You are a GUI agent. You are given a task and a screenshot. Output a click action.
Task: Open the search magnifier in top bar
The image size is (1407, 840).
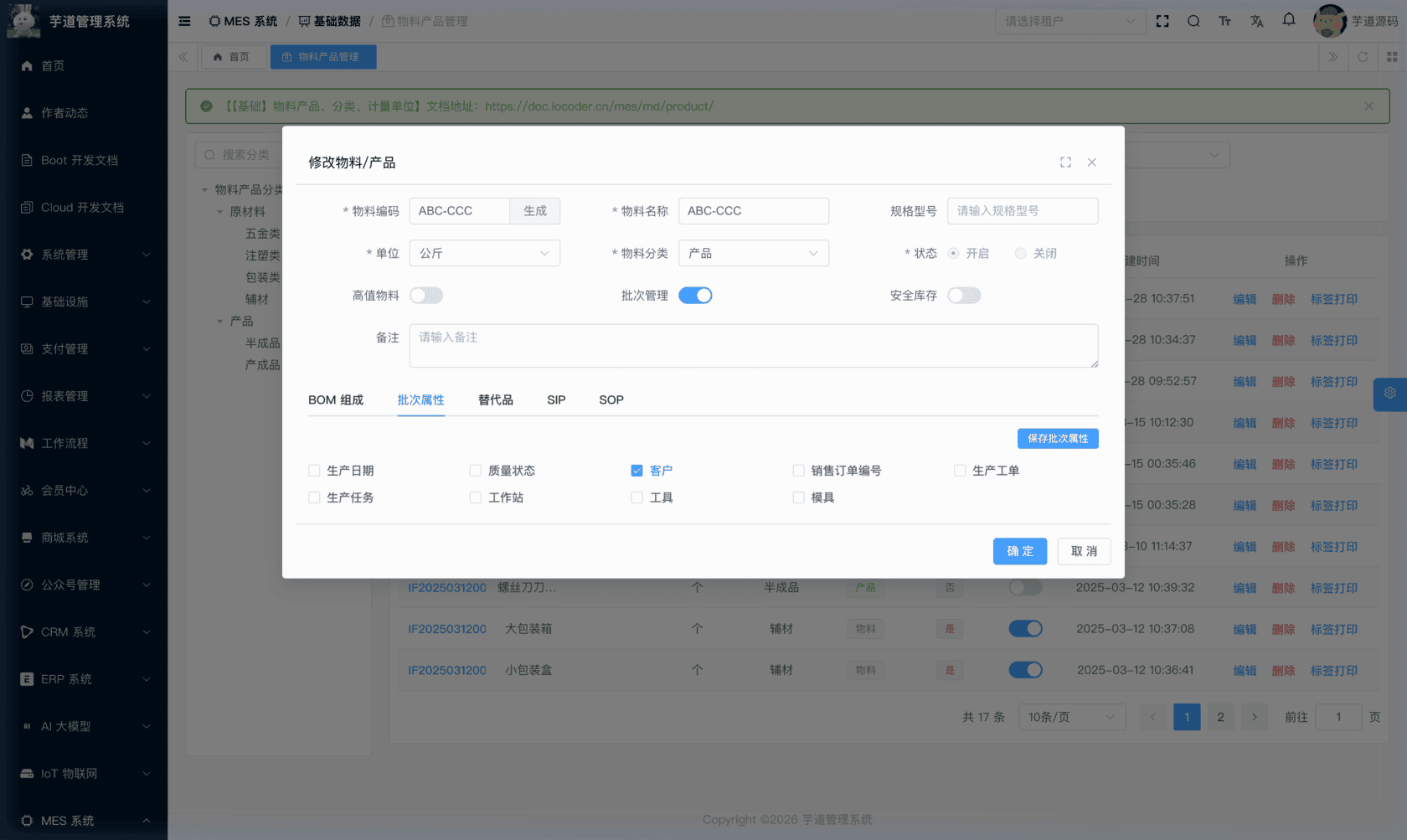pyautogui.click(x=1193, y=21)
